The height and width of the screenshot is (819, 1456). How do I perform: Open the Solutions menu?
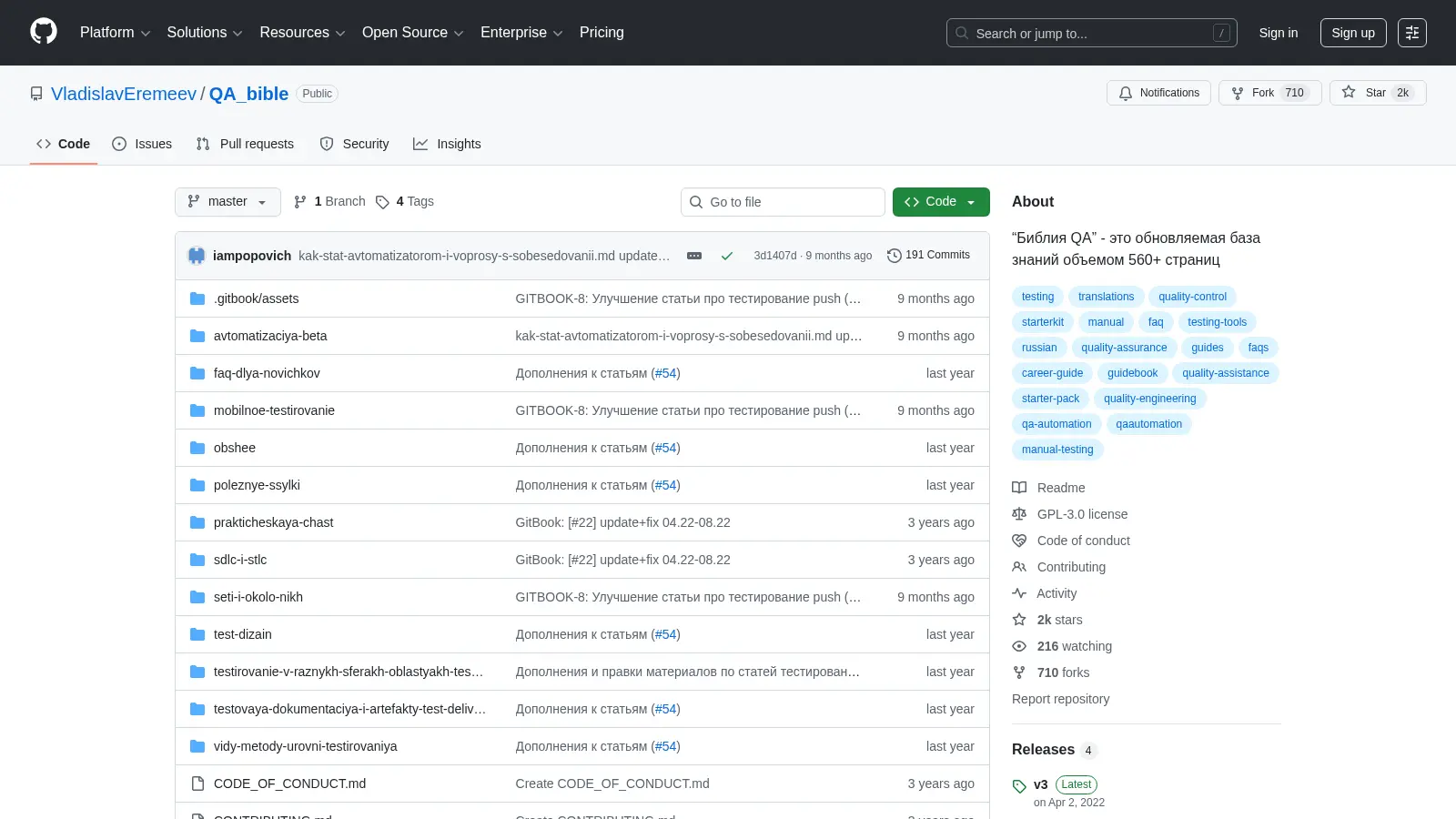pos(205,33)
